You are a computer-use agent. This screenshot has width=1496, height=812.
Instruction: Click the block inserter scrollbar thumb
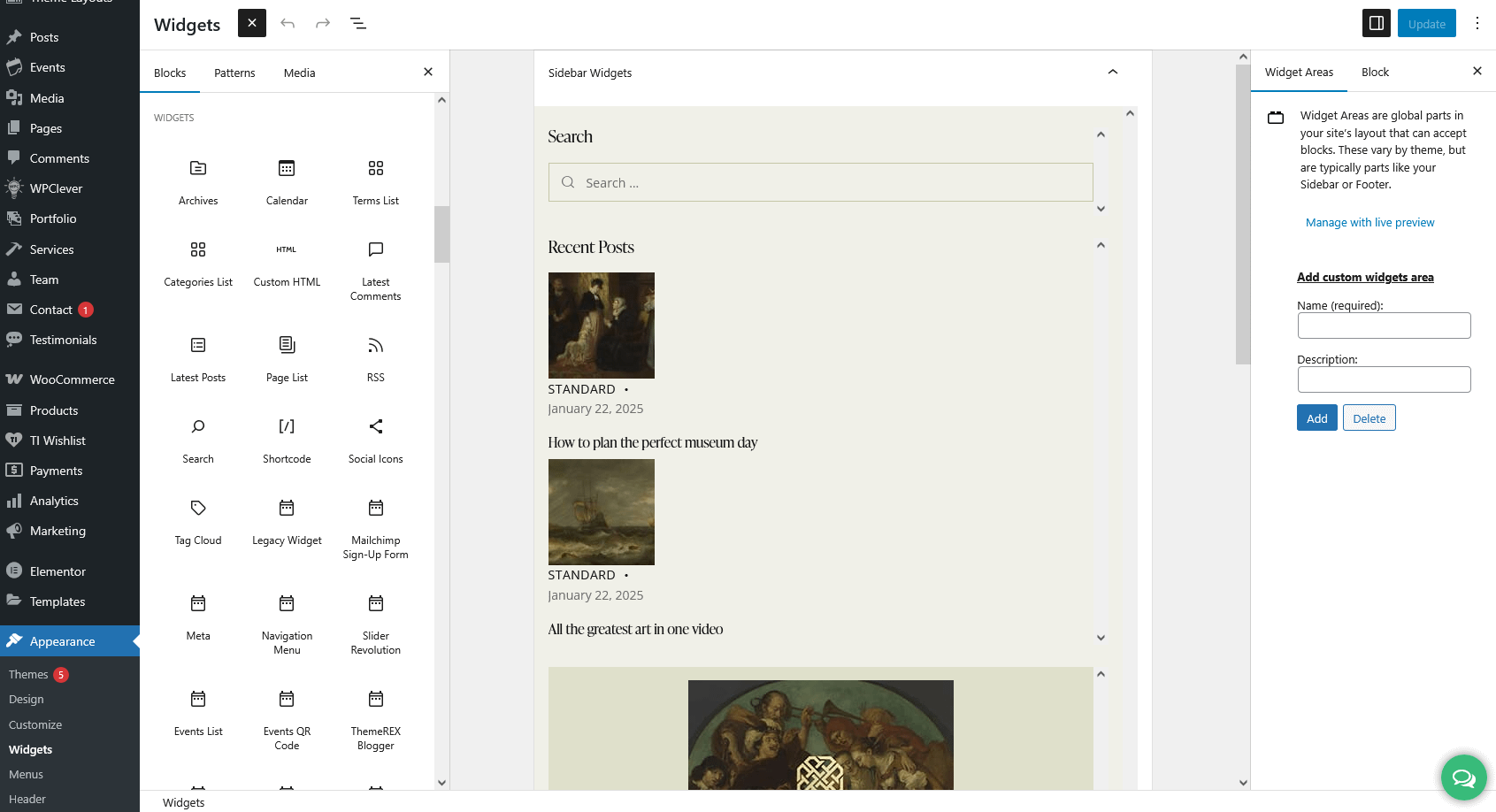pos(441,234)
